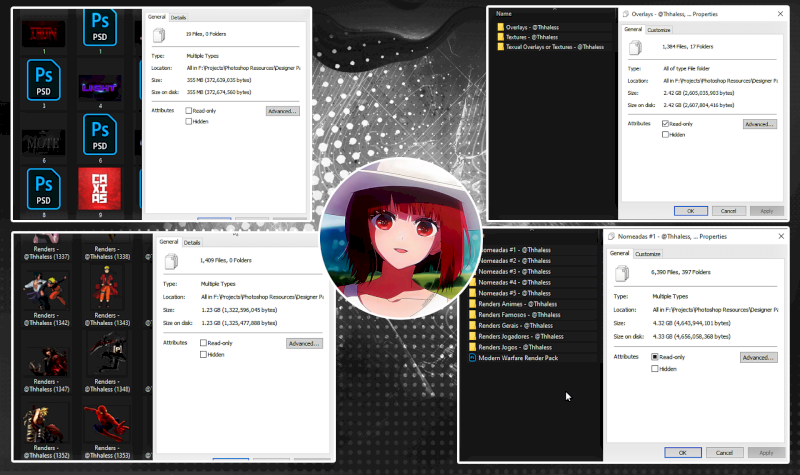The width and height of the screenshot is (800, 475).
Task: Click the Renders Jogadores folder icon
Action: (473, 335)
